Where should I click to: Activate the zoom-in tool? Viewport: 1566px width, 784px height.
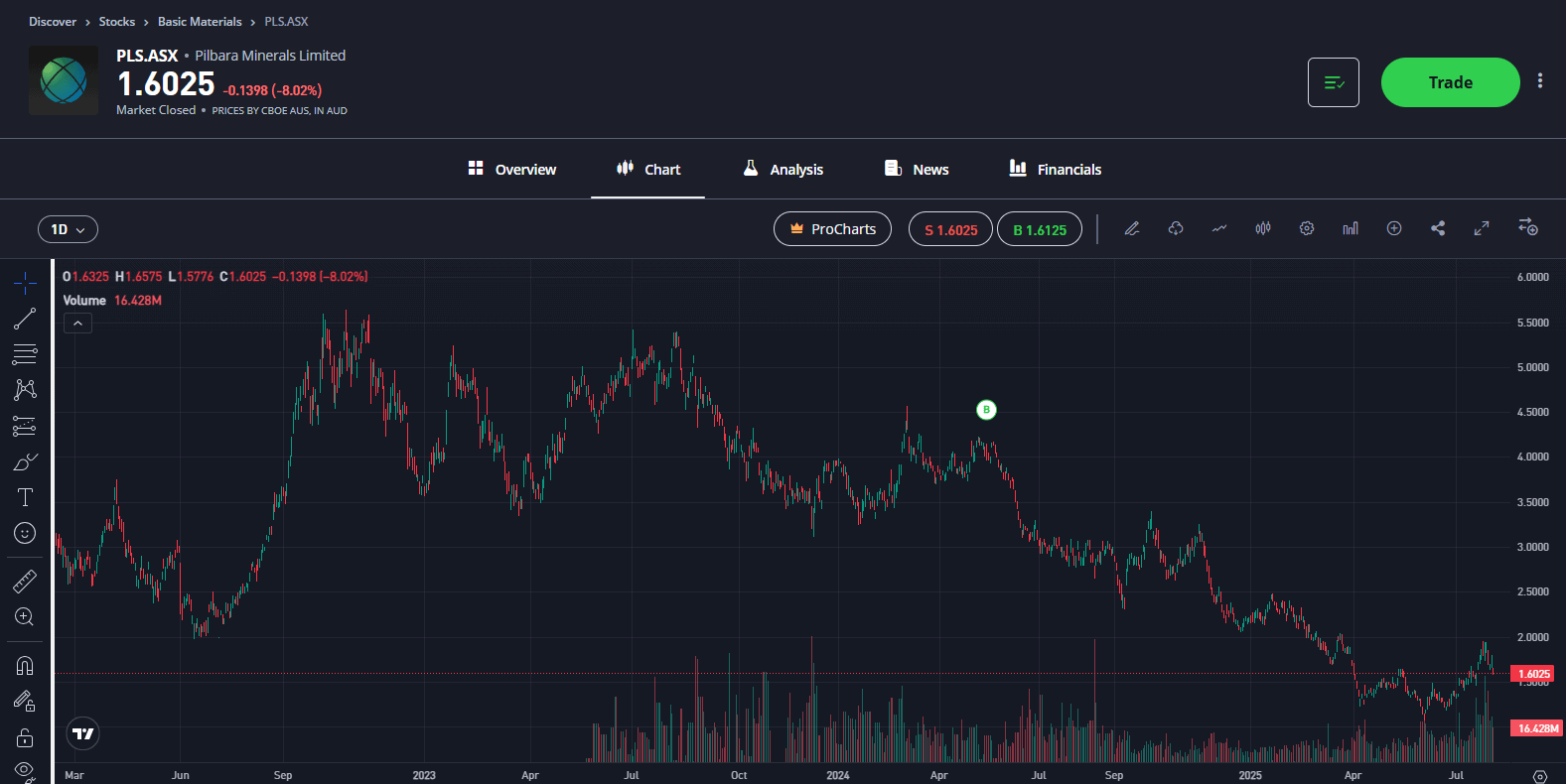coord(25,617)
